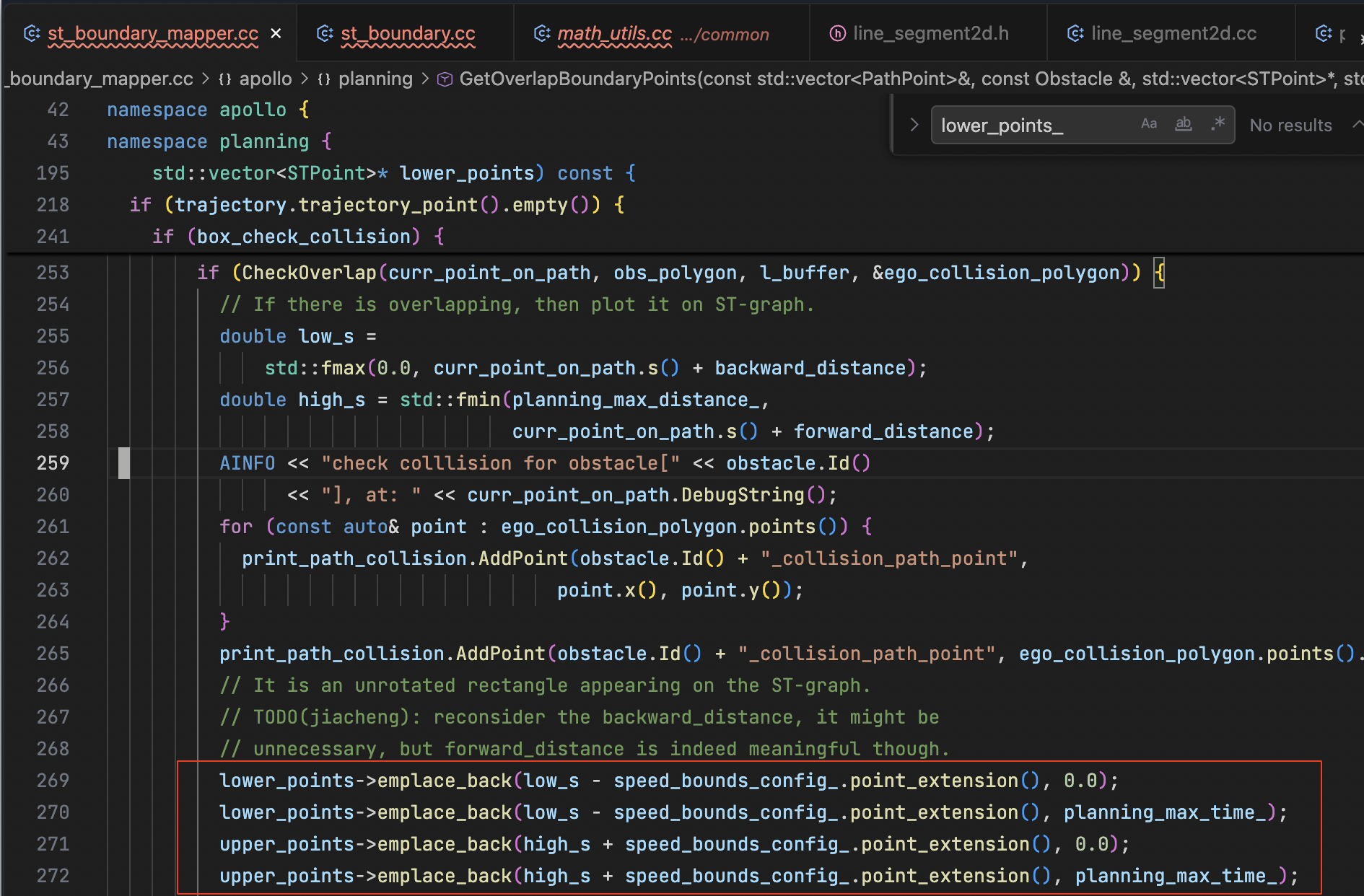Toggle Match Whole Word in find widget

coord(1184,124)
